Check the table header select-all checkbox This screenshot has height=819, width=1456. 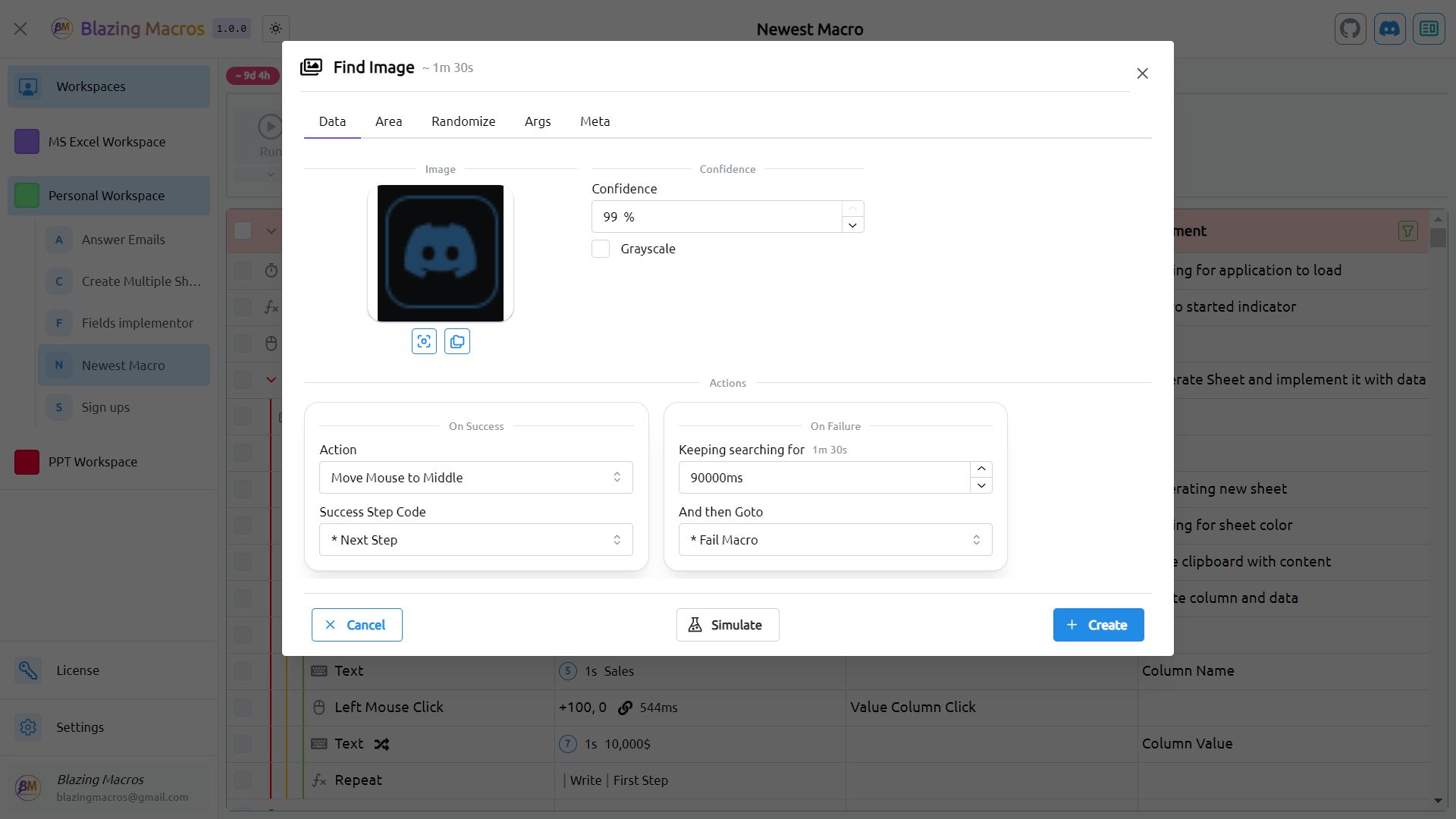pyautogui.click(x=243, y=231)
